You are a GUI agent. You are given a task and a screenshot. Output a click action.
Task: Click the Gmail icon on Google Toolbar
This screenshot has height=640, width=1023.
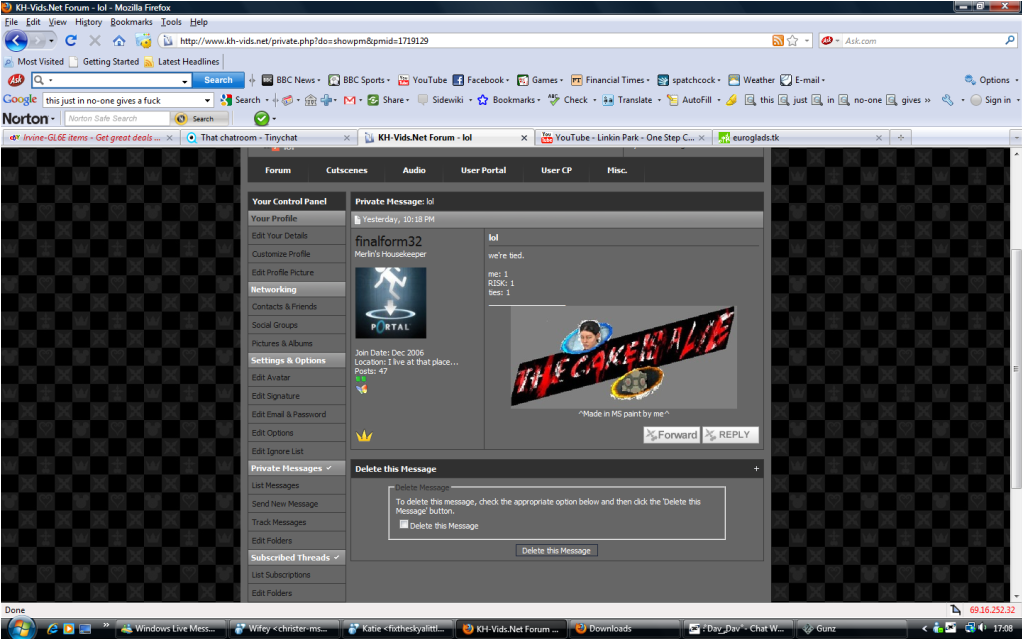[x=350, y=100]
